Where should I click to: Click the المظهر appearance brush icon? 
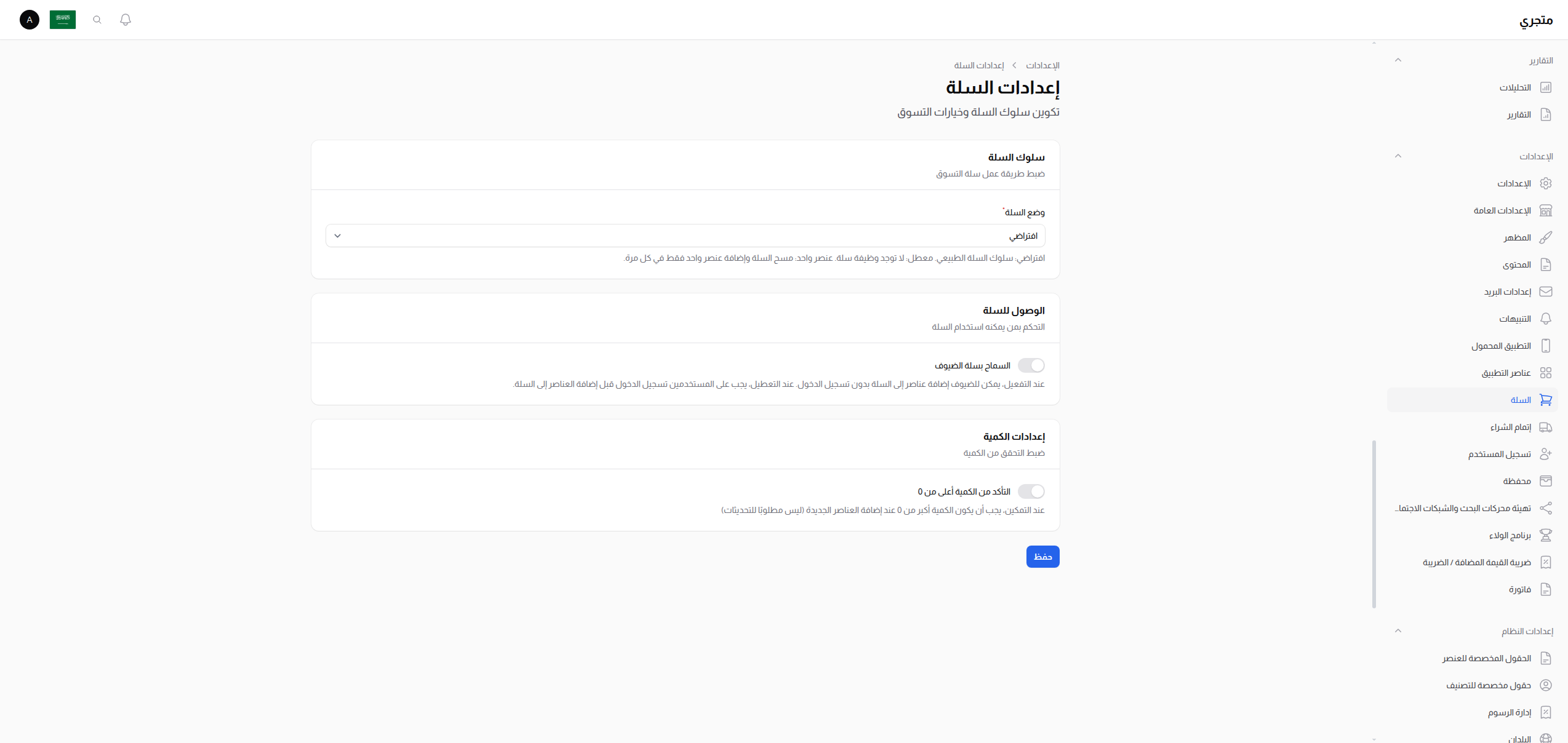pyautogui.click(x=1546, y=237)
